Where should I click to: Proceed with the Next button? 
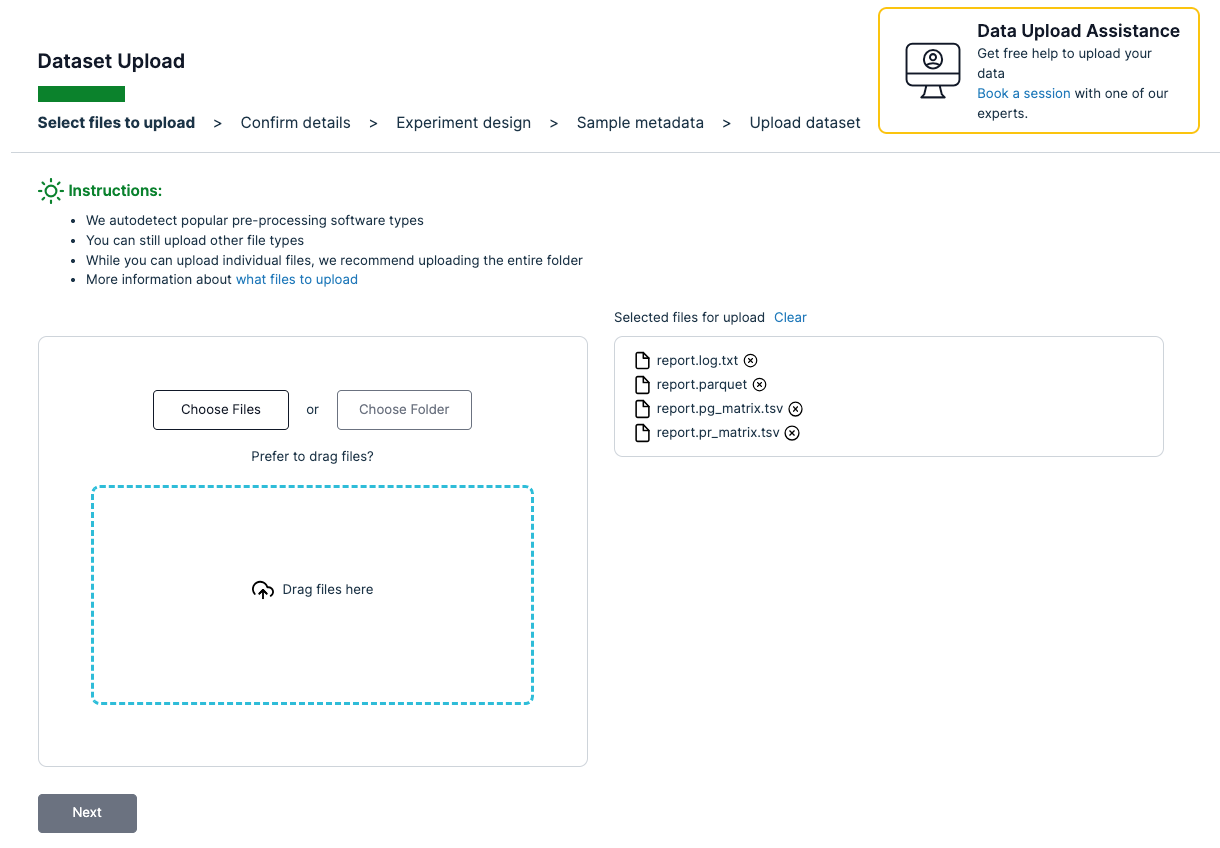coord(87,813)
